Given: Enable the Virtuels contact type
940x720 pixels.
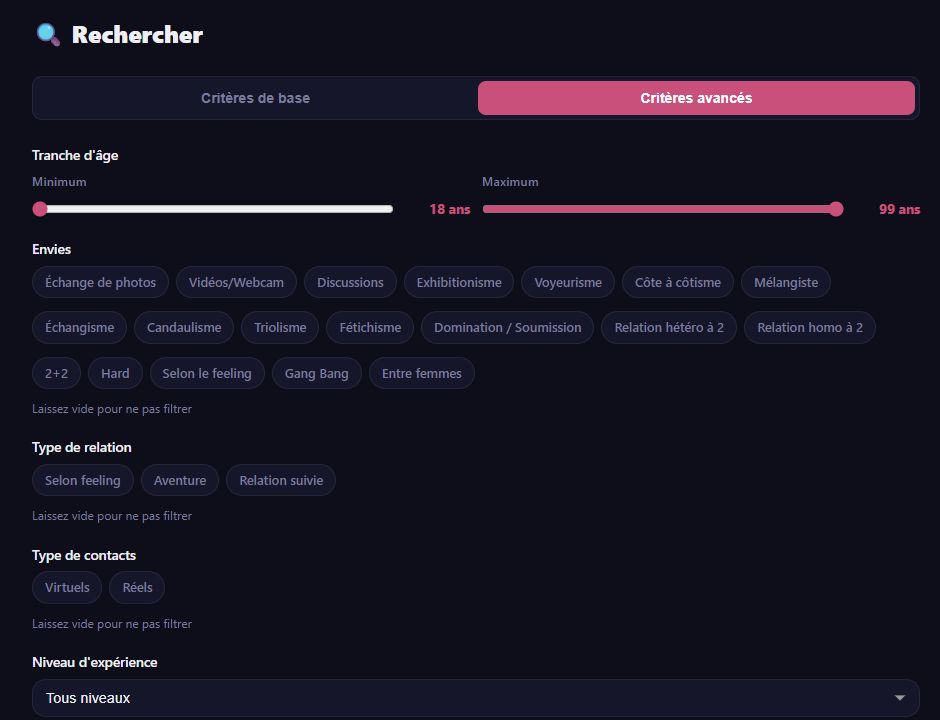Looking at the screenshot, I should 67,588.
